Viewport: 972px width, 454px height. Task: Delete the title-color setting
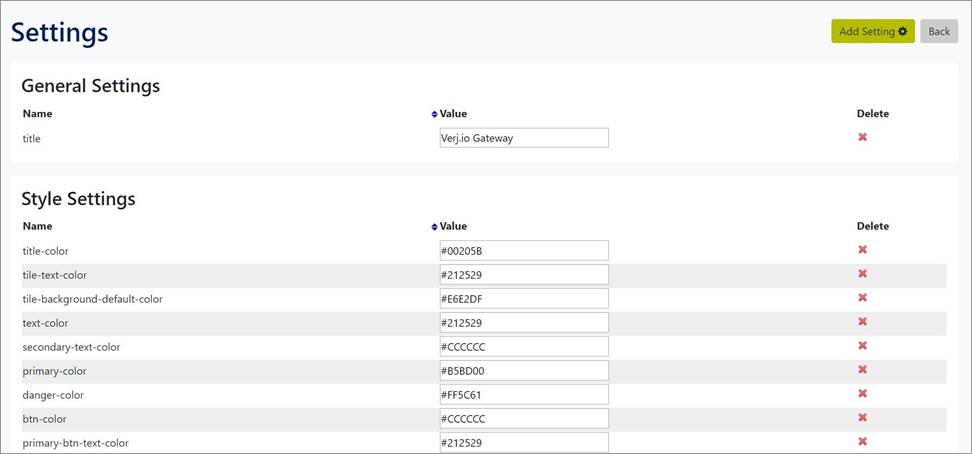click(862, 250)
